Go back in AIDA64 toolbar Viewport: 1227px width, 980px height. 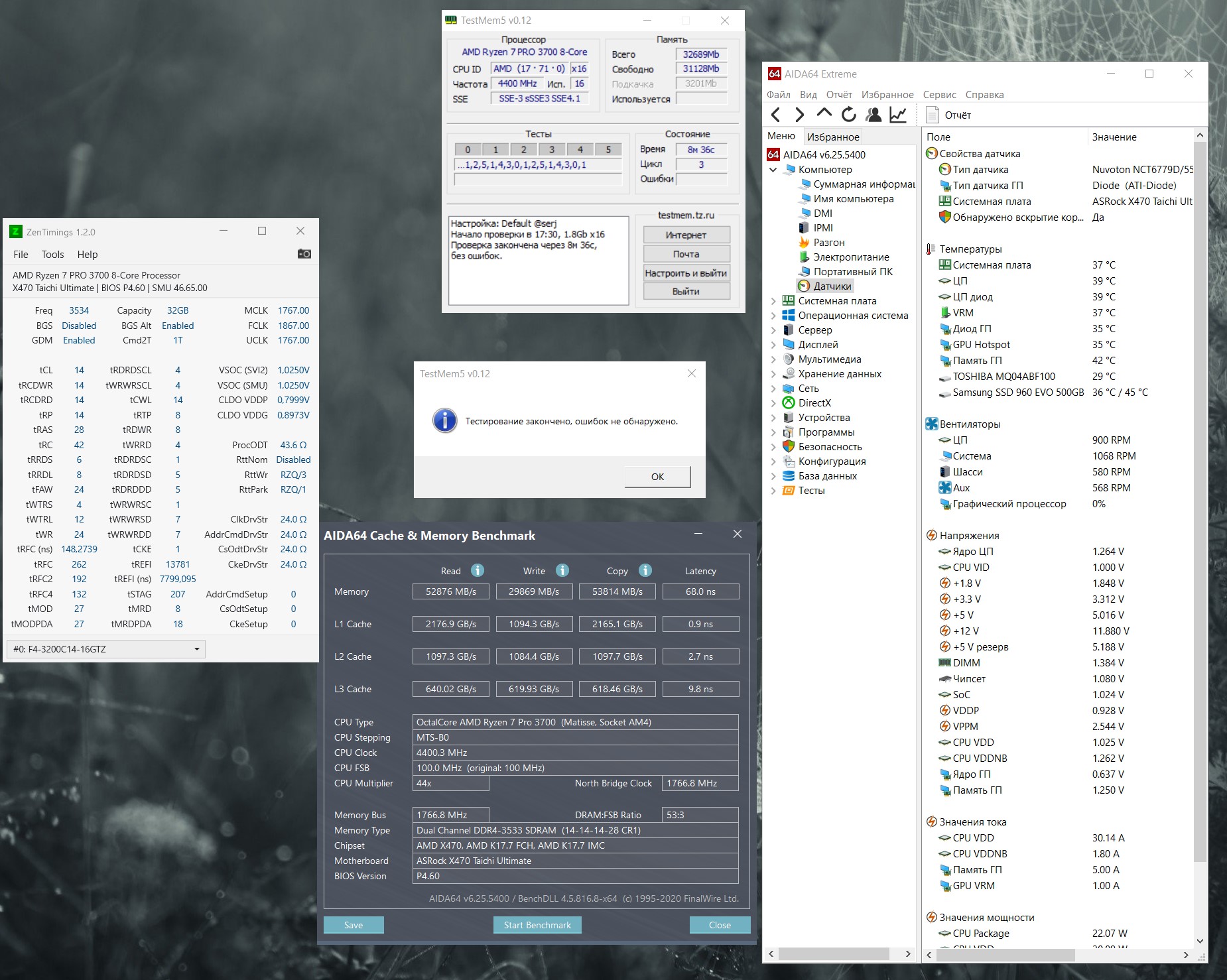point(776,115)
